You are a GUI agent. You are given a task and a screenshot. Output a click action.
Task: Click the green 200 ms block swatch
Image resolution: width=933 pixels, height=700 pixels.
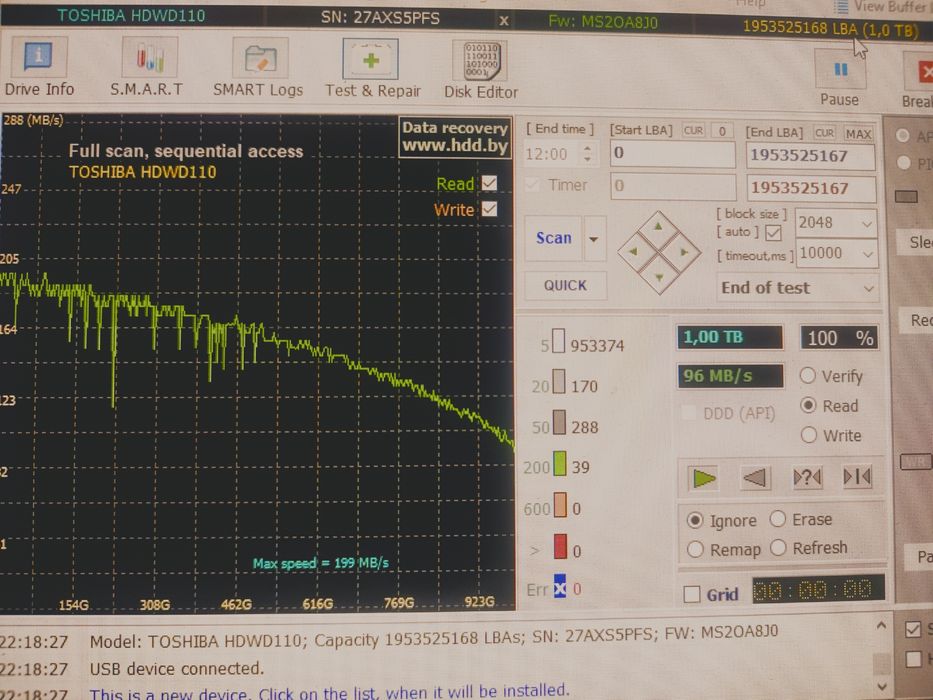click(x=560, y=463)
